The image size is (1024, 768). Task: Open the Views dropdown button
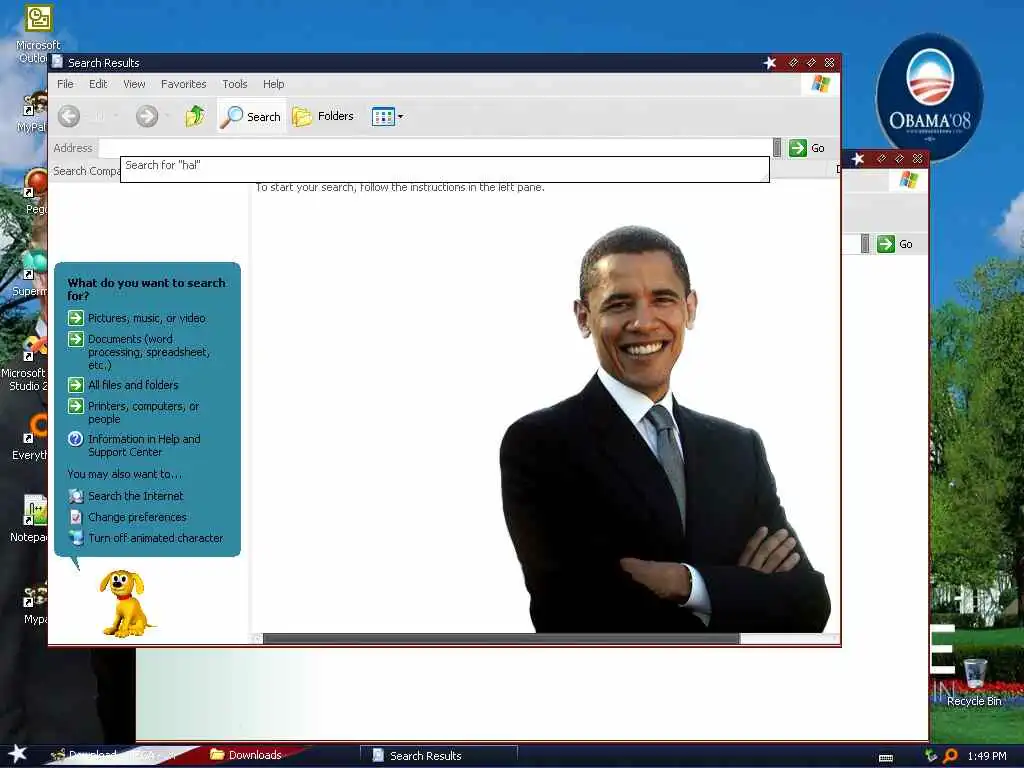point(387,117)
